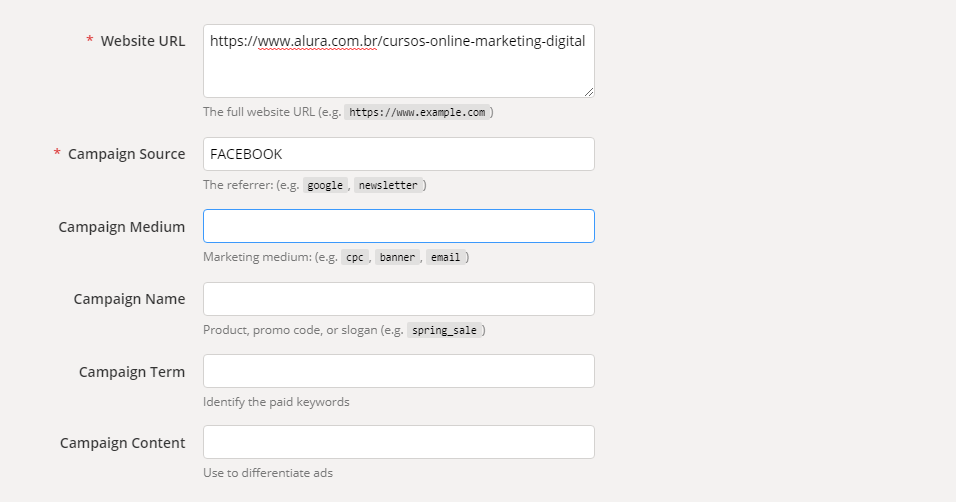The image size is (956, 502).
Task: Click the "spring_sale" example tag
Action: click(444, 330)
